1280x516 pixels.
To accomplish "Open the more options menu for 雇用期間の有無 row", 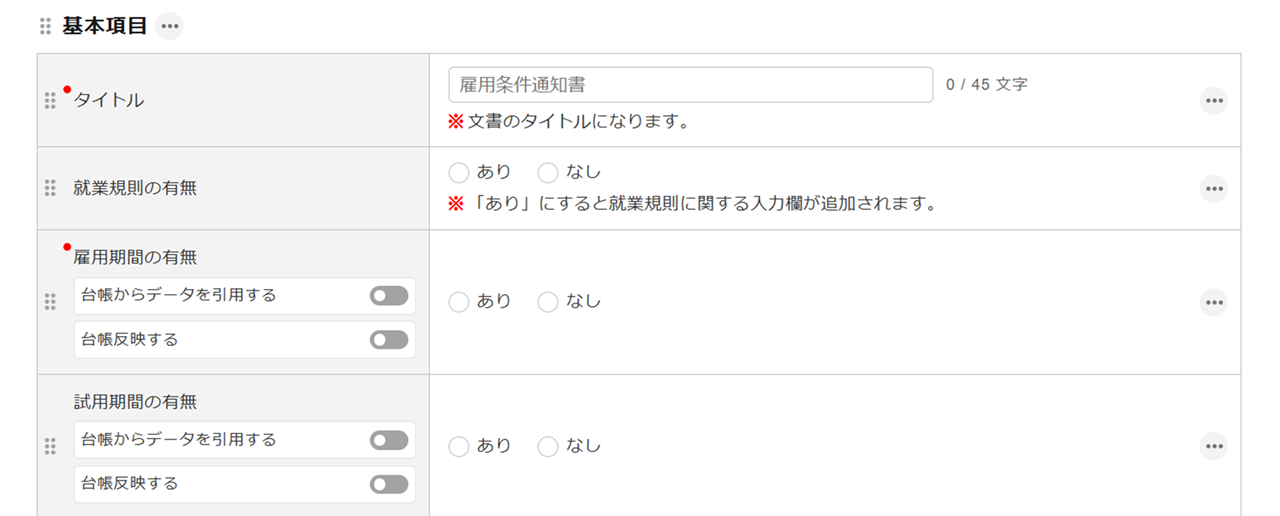I will click(x=1214, y=302).
